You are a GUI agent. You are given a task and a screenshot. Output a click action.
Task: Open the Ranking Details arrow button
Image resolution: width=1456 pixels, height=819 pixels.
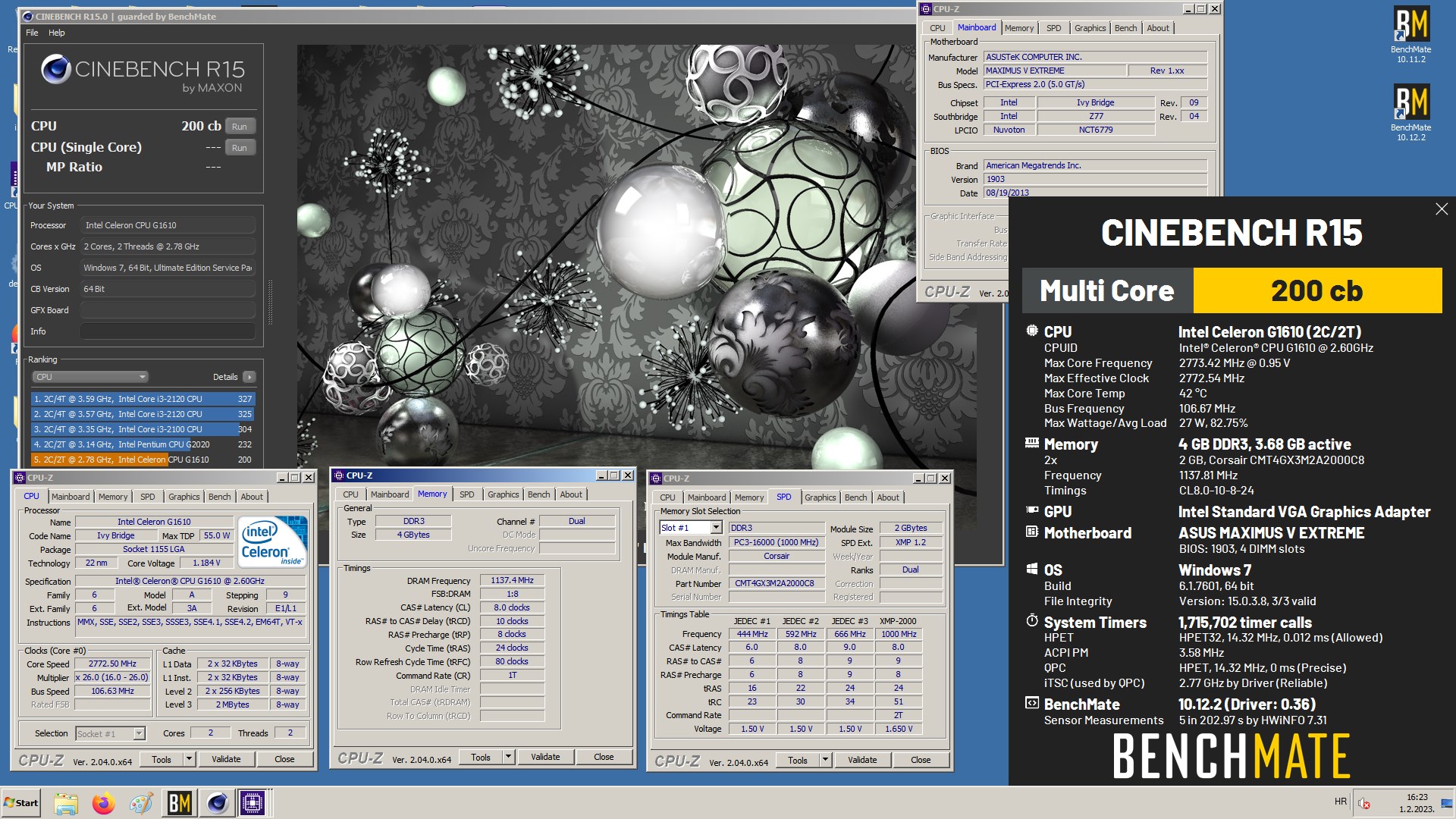click(249, 377)
